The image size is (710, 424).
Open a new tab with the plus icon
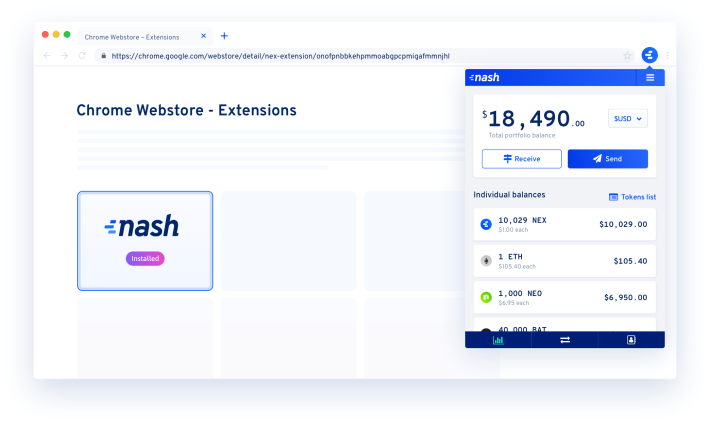[x=224, y=36]
